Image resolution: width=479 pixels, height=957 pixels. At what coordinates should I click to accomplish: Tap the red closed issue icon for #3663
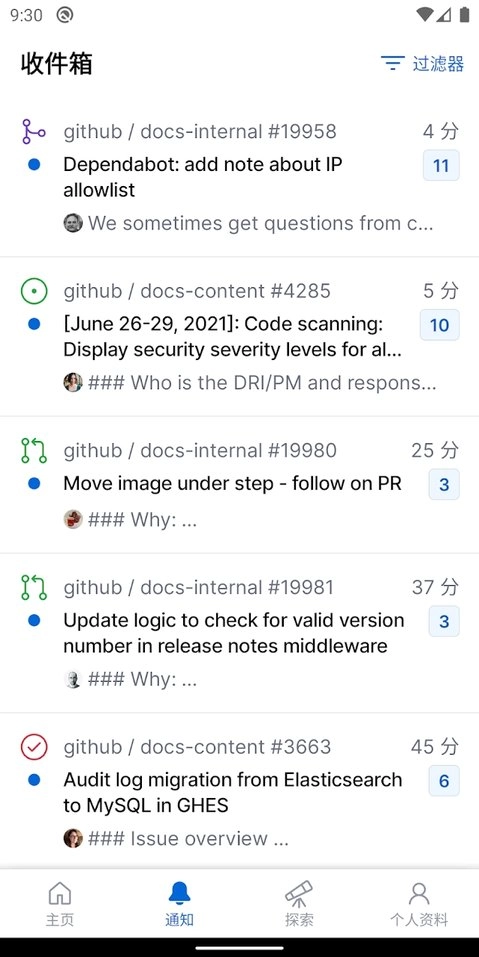[34, 747]
